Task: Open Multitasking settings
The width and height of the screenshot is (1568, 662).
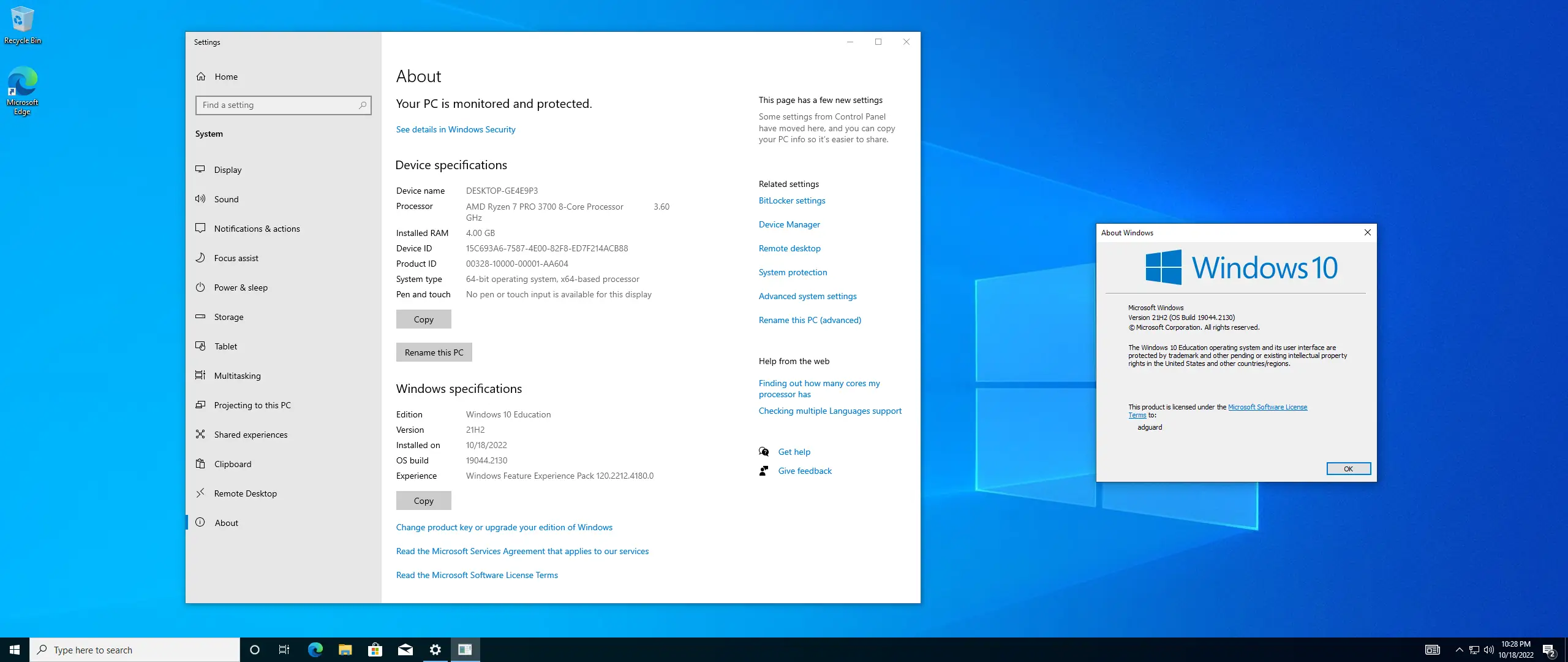Action: pos(237,375)
